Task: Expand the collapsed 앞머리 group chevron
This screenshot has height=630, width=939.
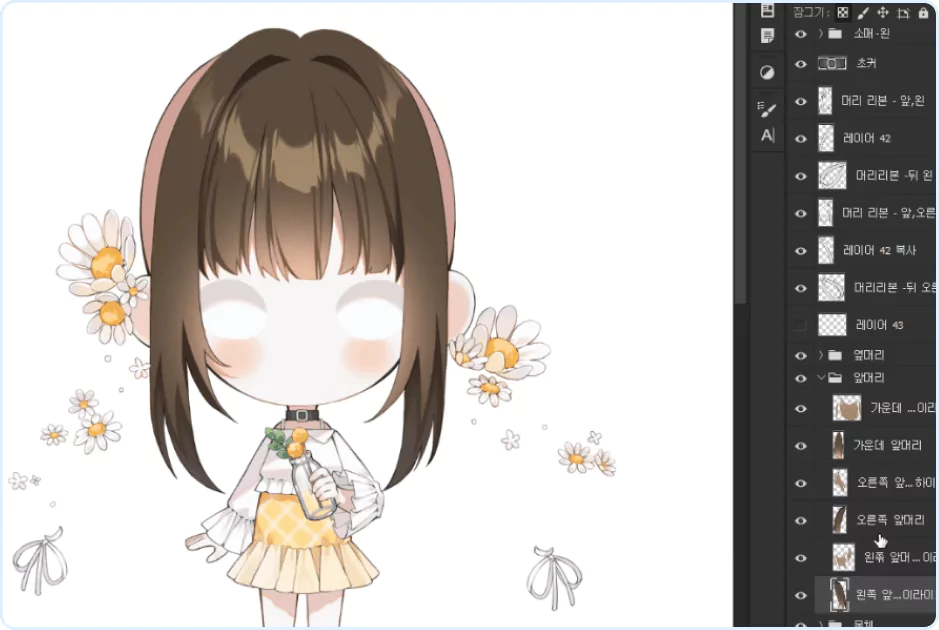Action: point(821,356)
